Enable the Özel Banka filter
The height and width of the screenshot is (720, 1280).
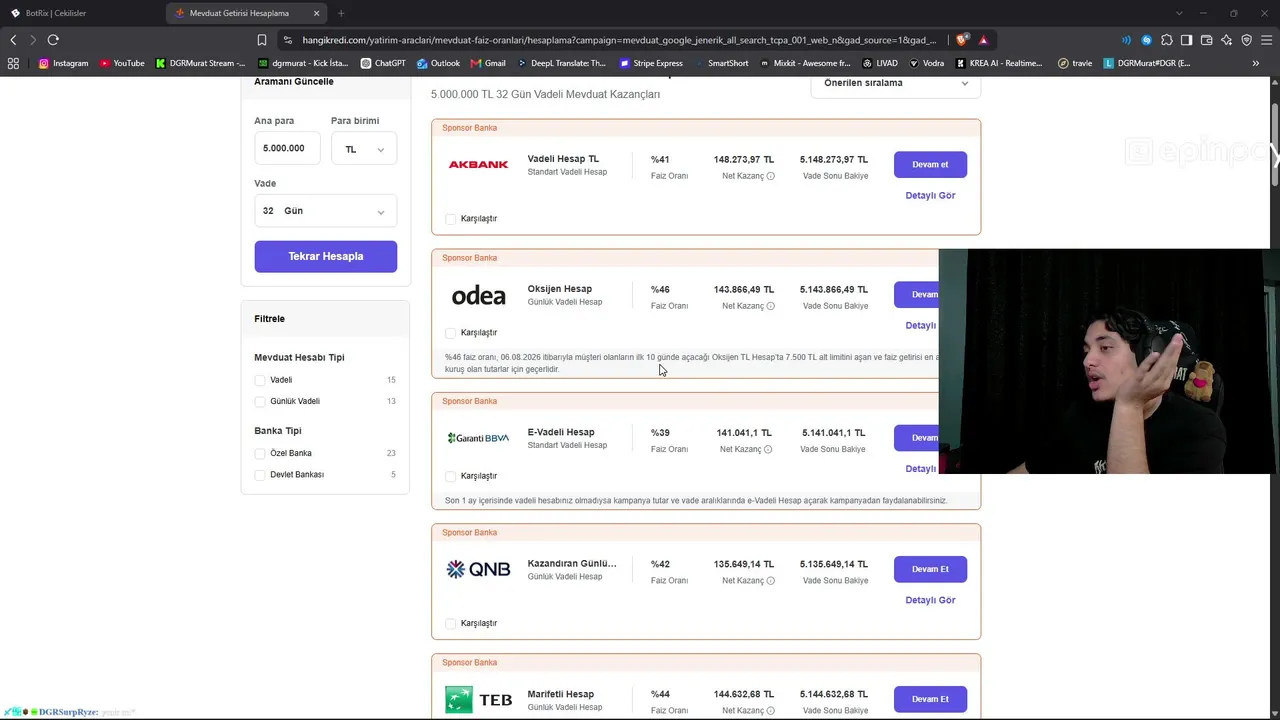260,453
